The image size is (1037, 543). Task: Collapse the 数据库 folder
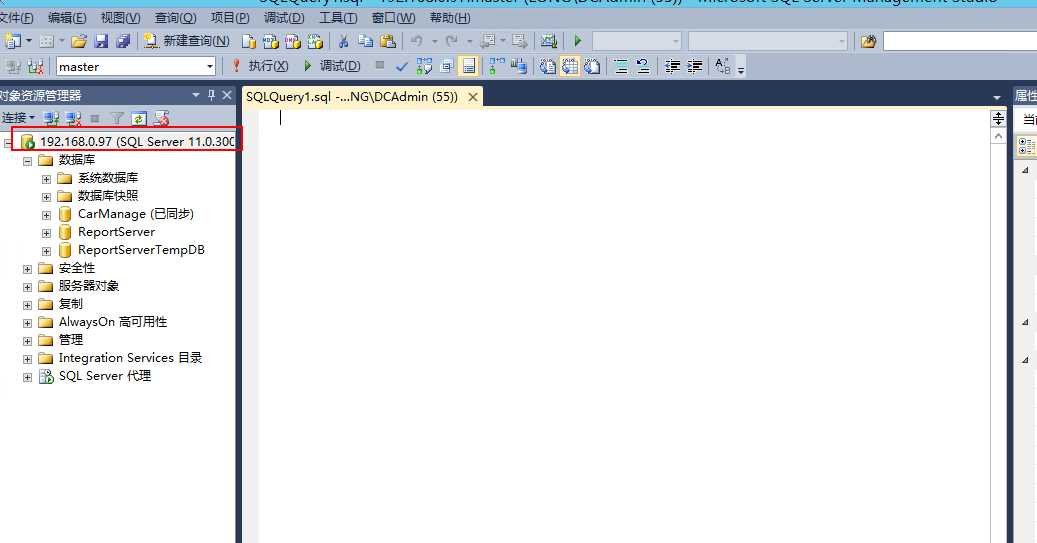[27, 161]
